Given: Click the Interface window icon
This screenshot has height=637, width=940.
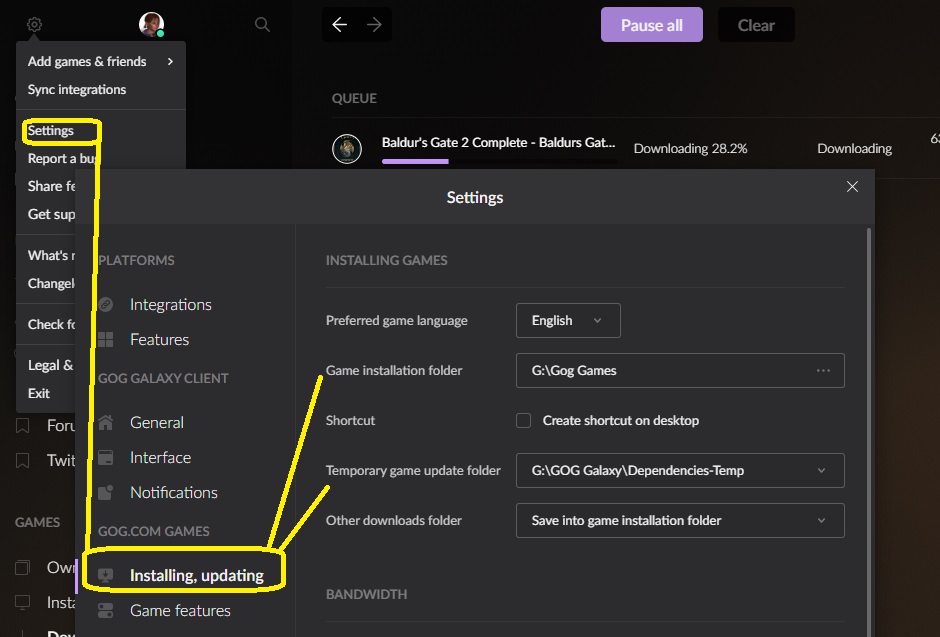Looking at the screenshot, I should pos(106,458).
